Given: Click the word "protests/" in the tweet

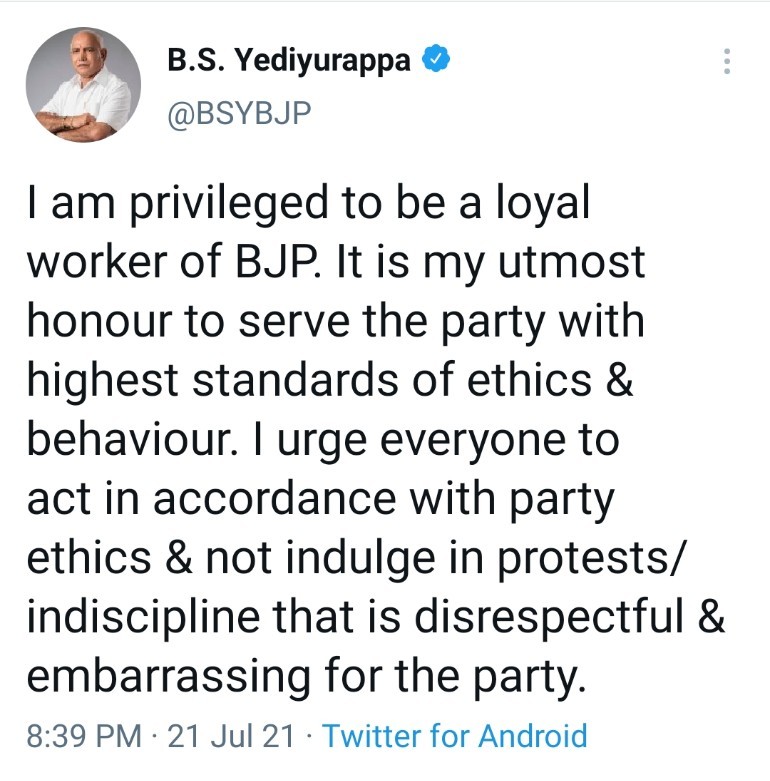Looking at the screenshot, I should (x=601, y=556).
